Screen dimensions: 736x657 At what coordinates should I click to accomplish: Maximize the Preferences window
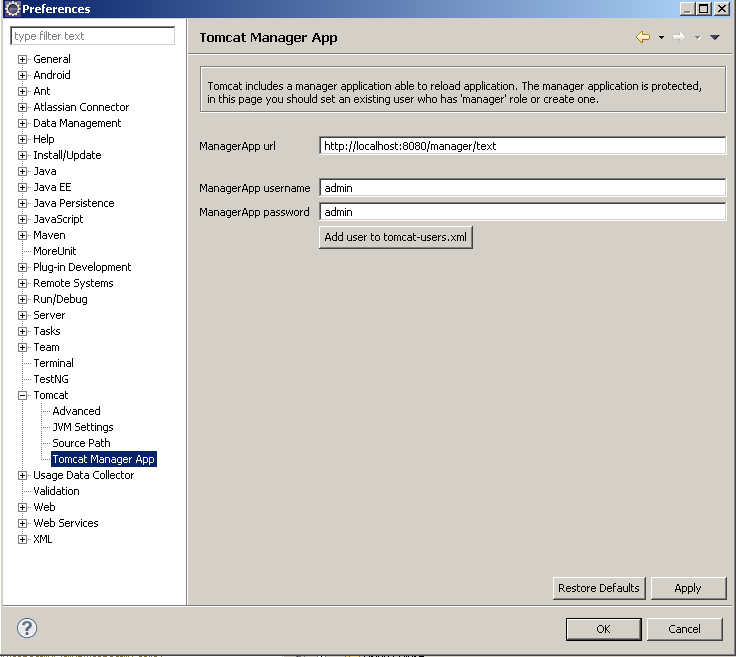point(704,8)
